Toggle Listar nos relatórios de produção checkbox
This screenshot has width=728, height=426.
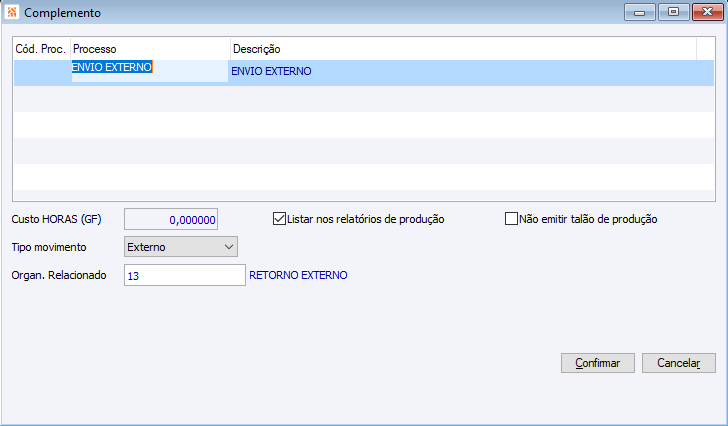pyautogui.click(x=279, y=219)
